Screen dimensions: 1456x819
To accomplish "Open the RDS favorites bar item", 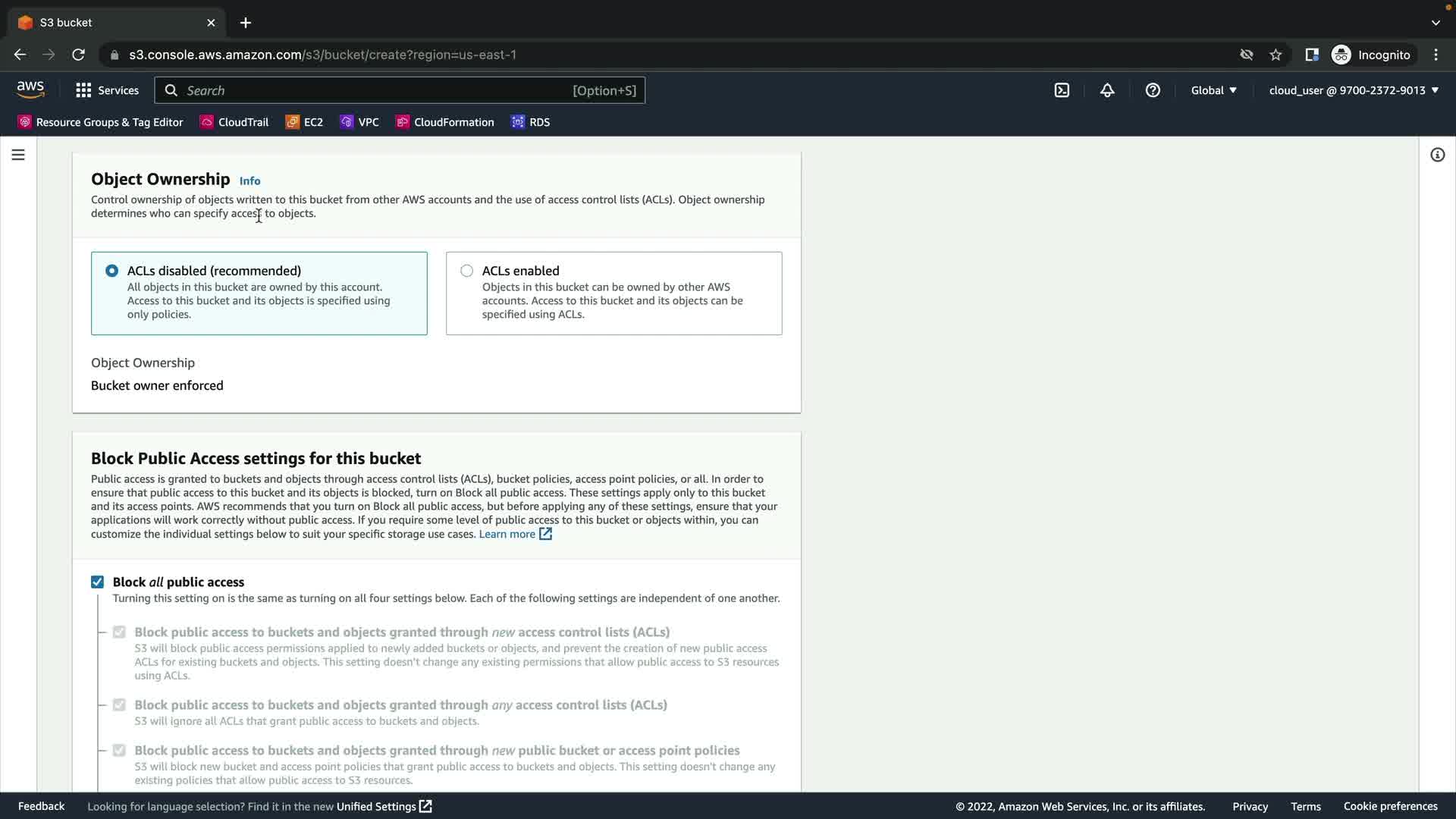I will [531, 122].
